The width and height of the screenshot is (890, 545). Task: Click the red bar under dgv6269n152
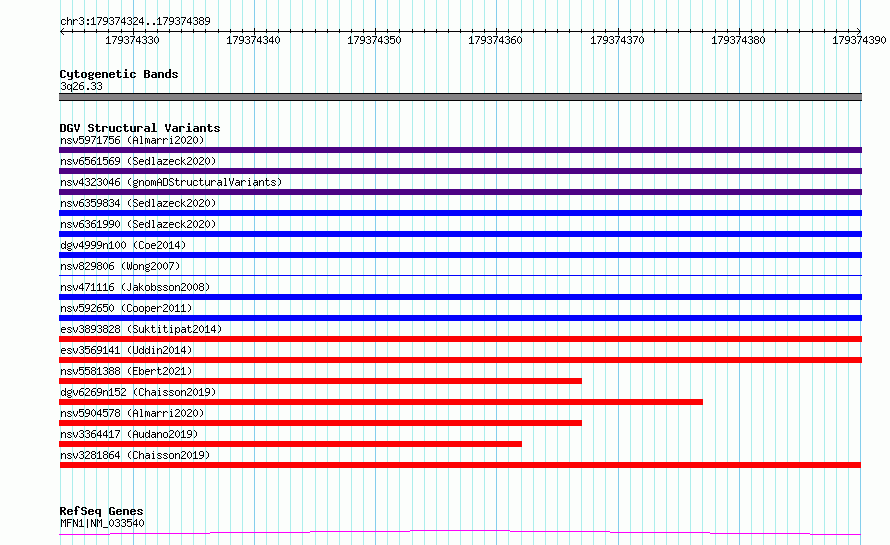(x=381, y=402)
